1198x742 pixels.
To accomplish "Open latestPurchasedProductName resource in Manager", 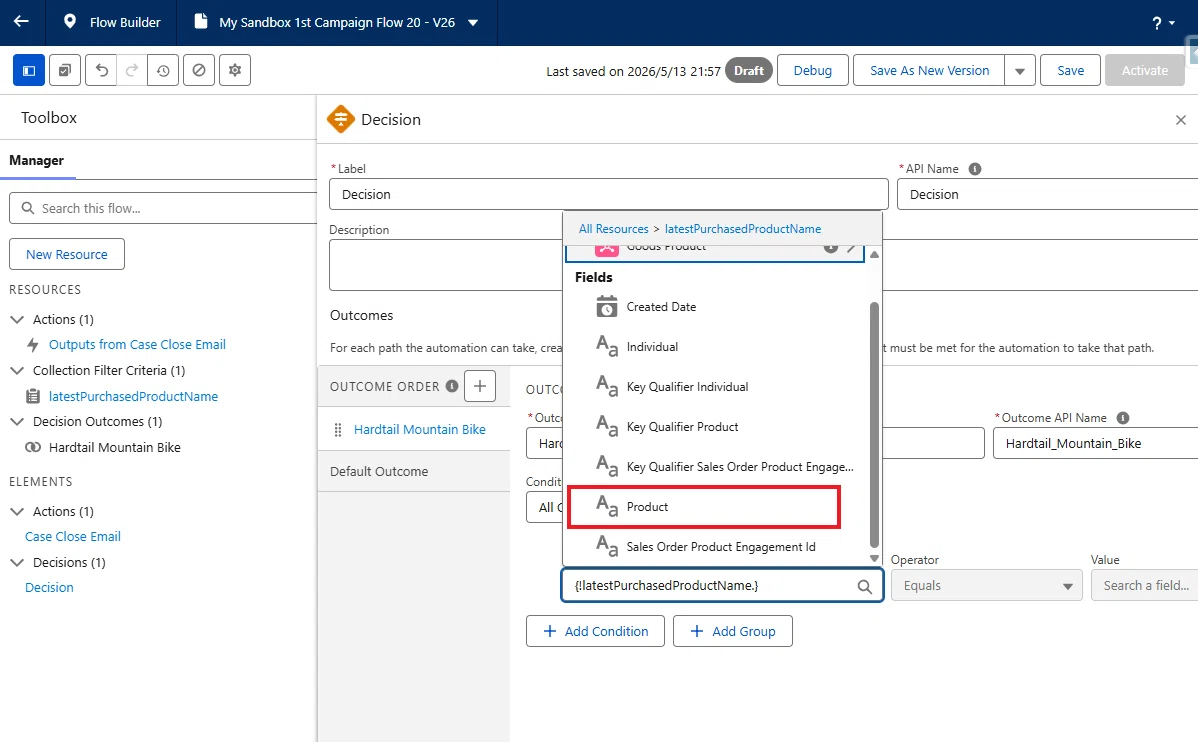I will [134, 397].
